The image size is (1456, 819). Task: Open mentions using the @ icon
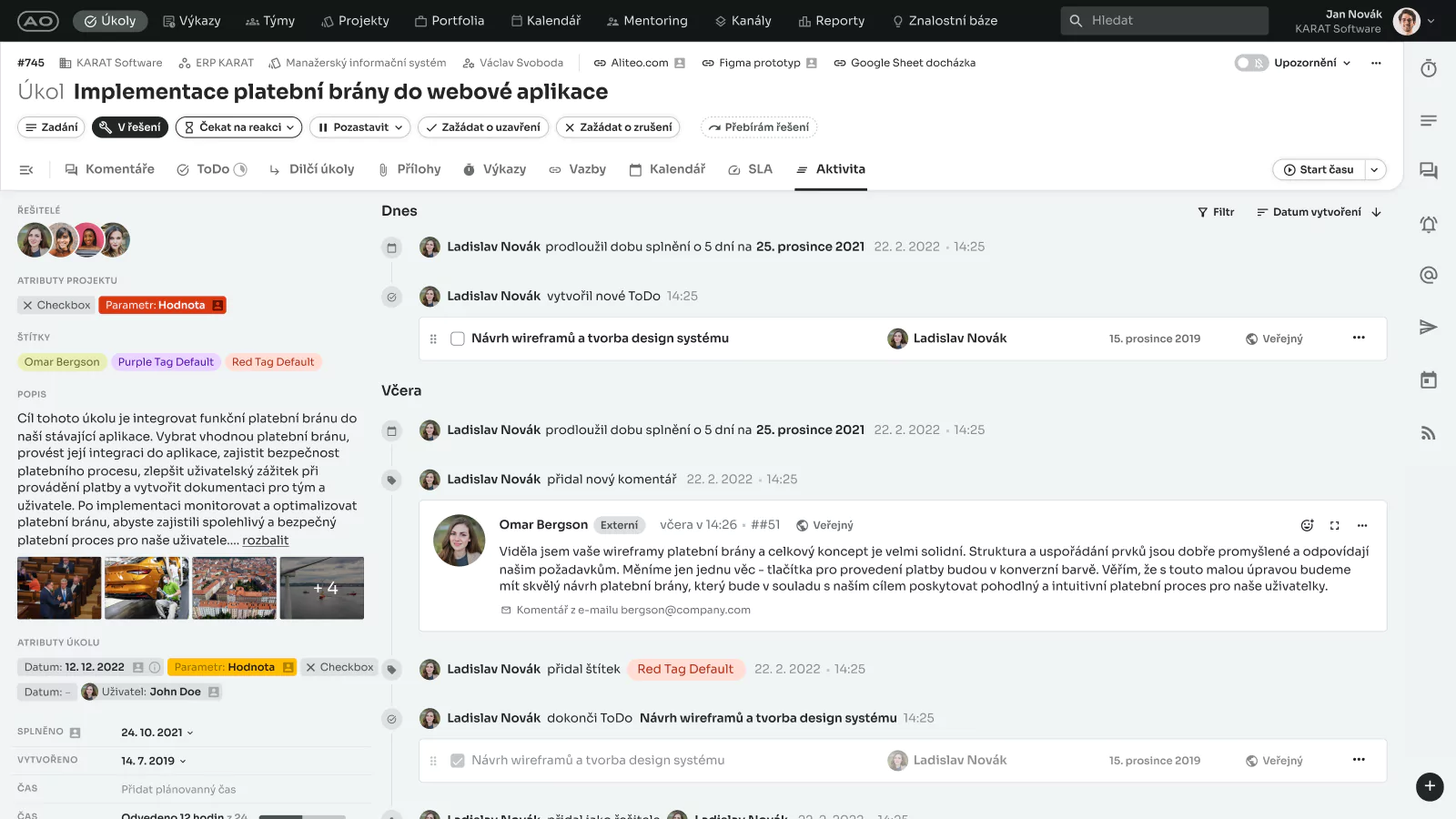pos(1428,275)
